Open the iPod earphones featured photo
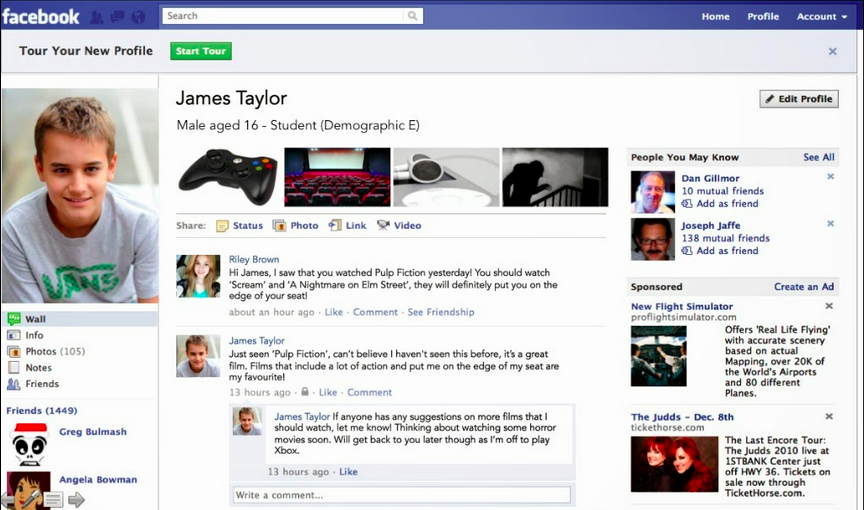 pyautogui.click(x=446, y=177)
